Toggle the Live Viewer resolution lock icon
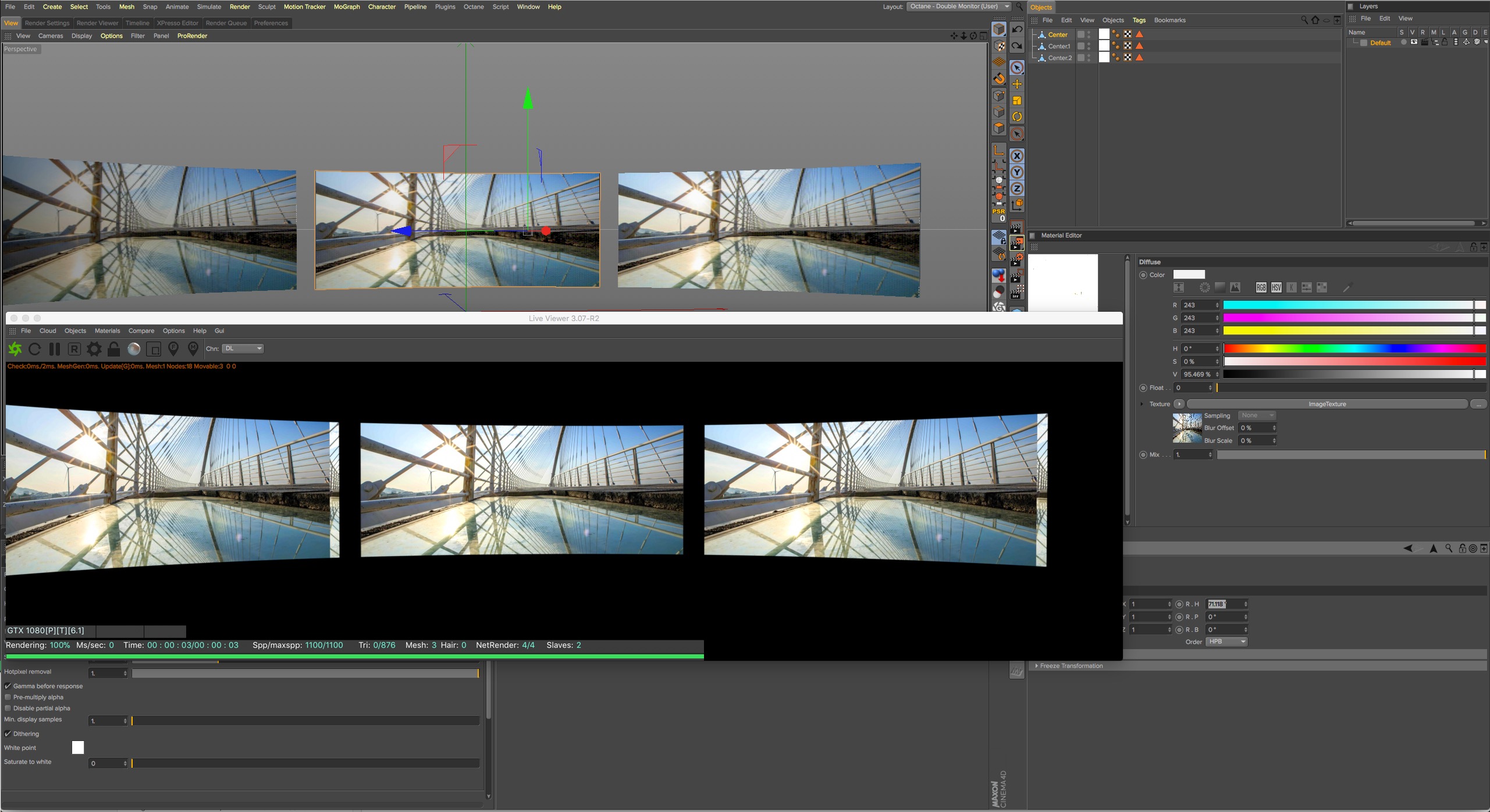The width and height of the screenshot is (1490, 812). 114,349
